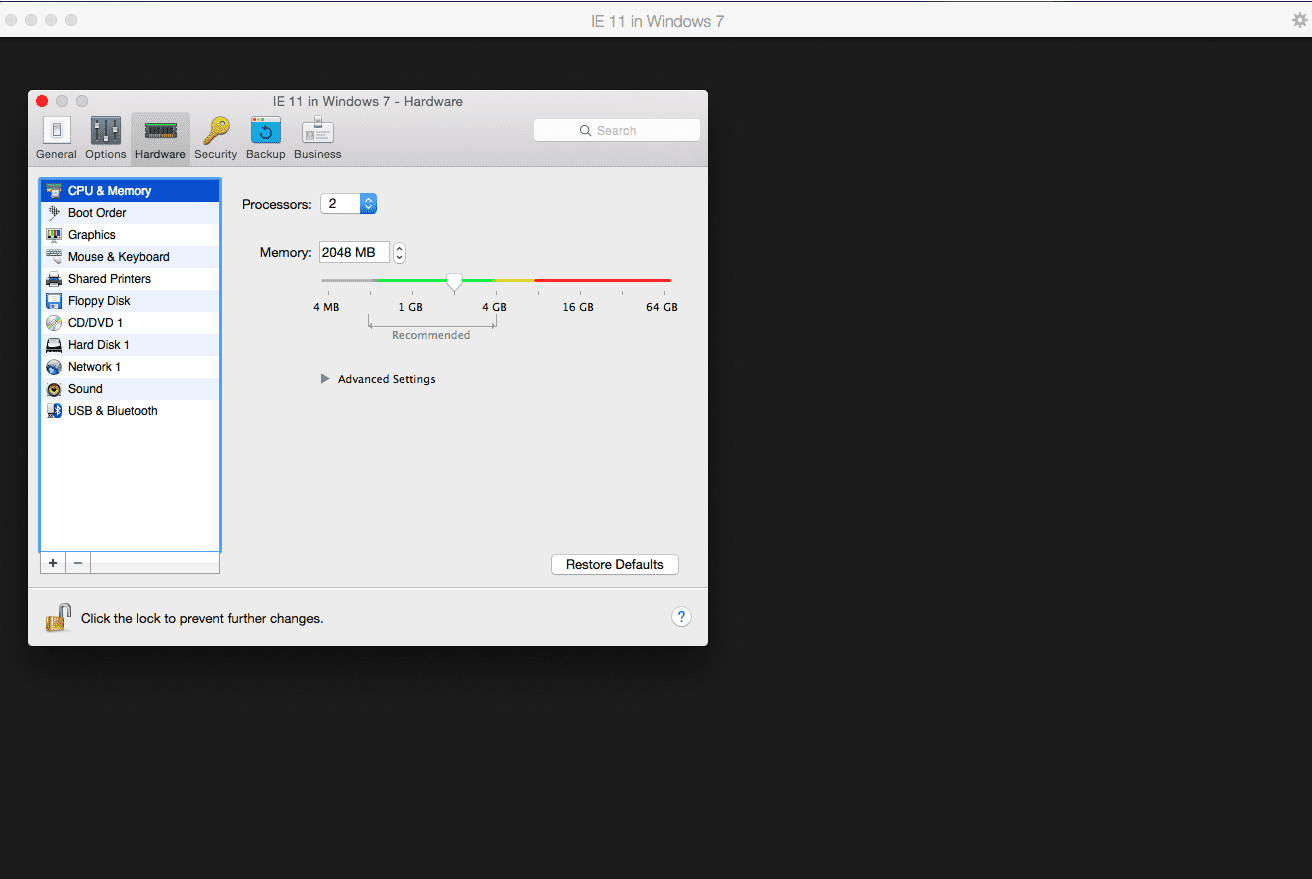Open the Options settings tab

click(x=105, y=138)
